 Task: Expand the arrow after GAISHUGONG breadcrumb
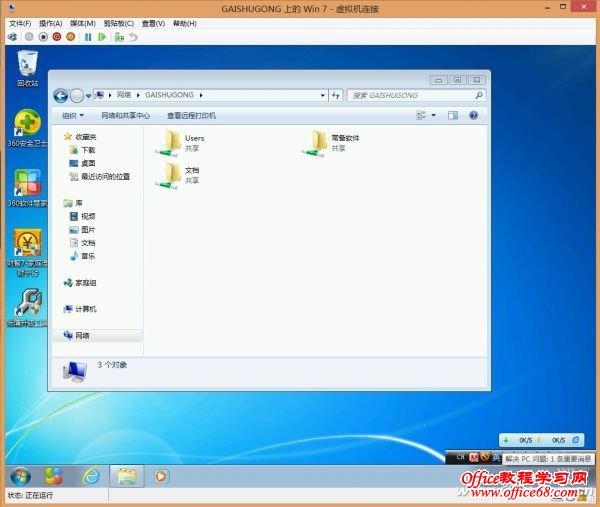(x=201, y=95)
